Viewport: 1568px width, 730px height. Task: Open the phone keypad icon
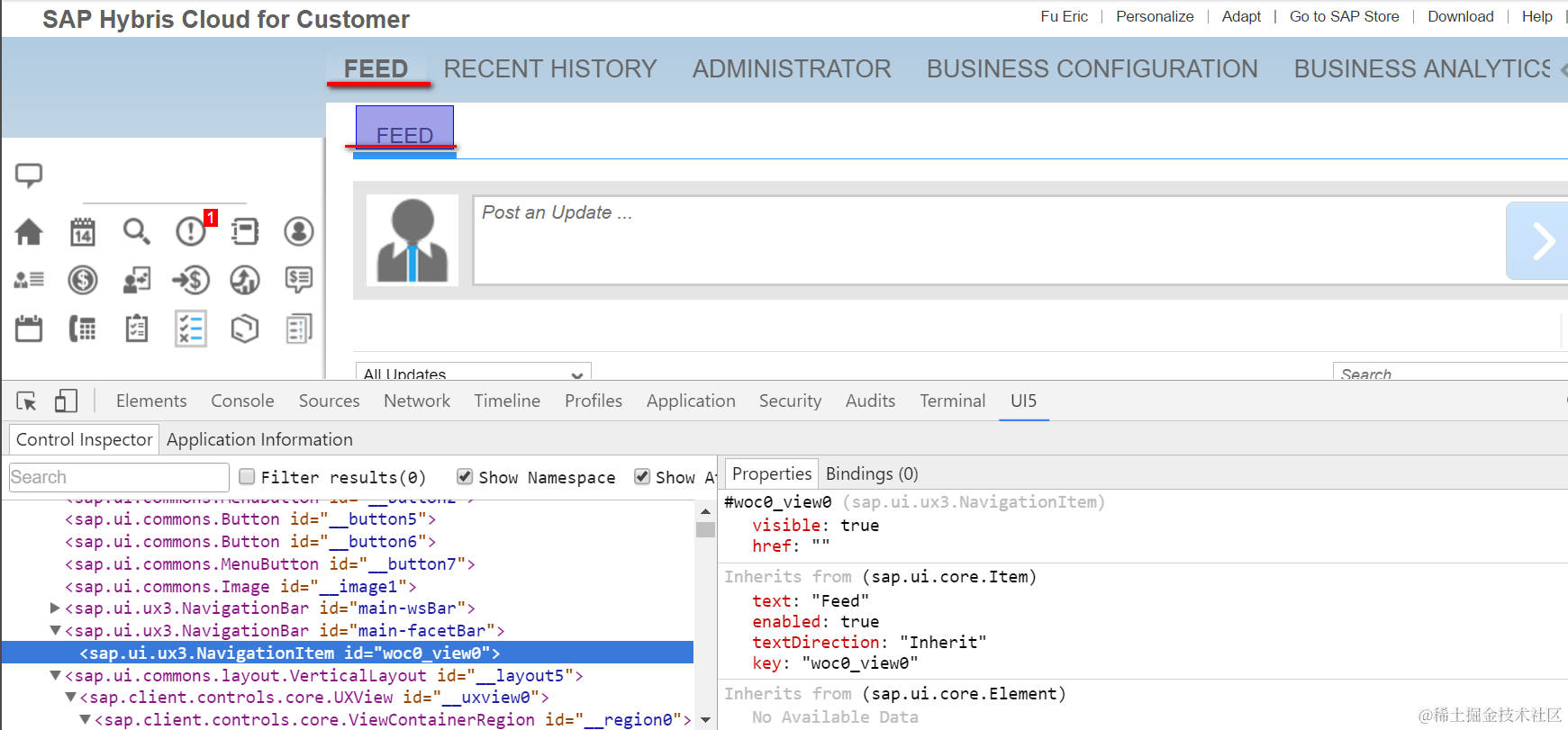83,329
